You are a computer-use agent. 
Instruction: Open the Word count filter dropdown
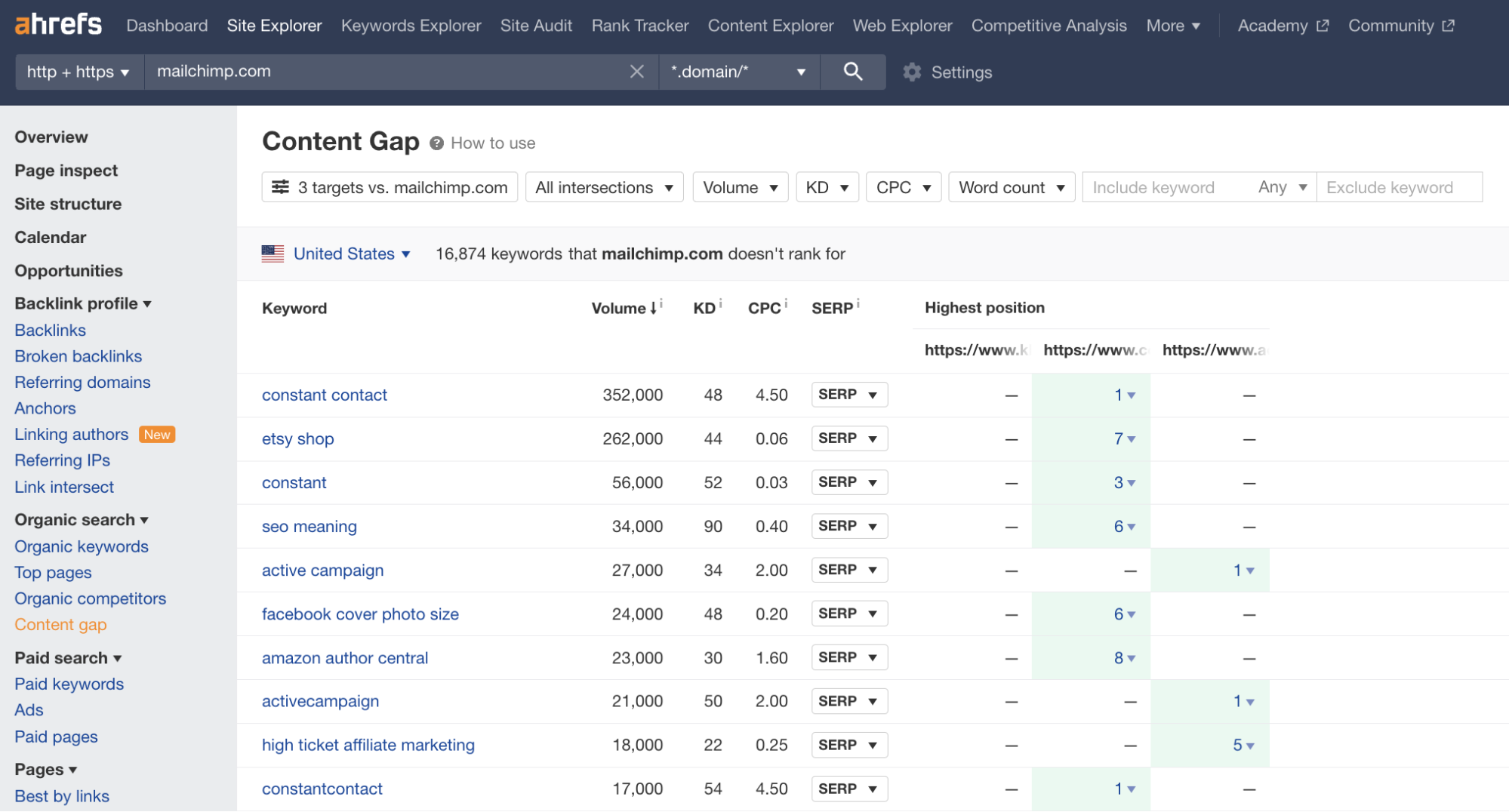(x=1011, y=186)
